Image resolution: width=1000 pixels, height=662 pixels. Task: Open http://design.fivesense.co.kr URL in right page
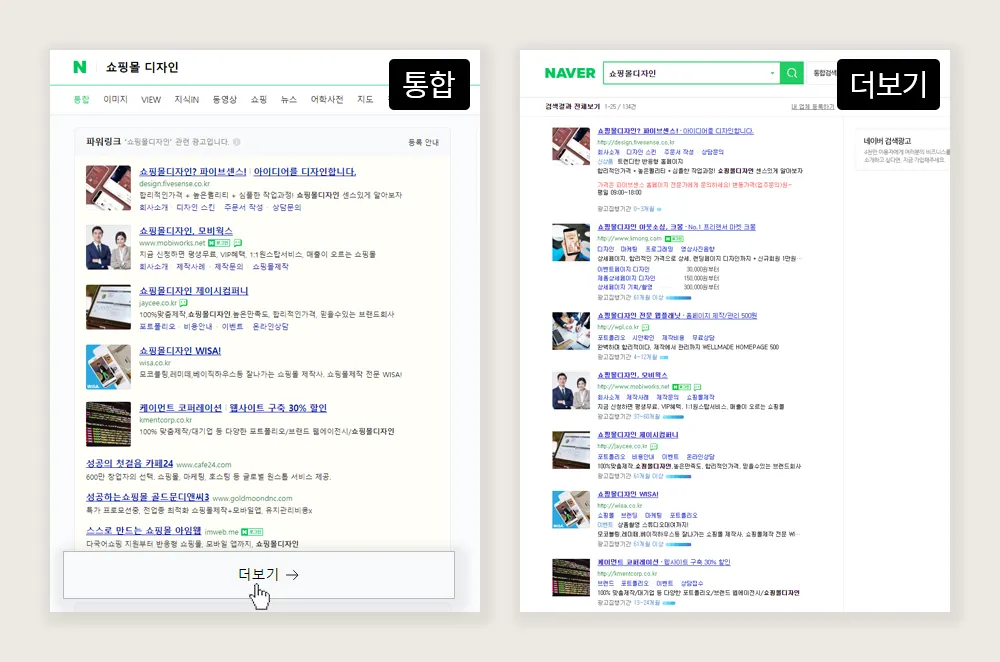pos(636,142)
